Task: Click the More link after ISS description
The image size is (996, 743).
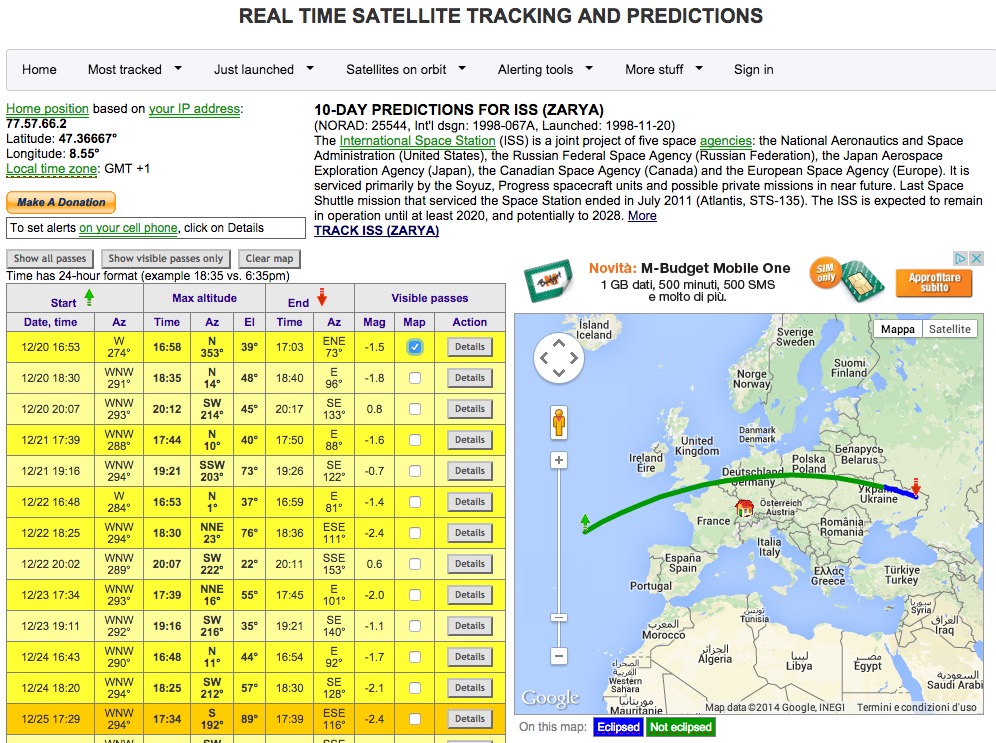Action: 642,215
